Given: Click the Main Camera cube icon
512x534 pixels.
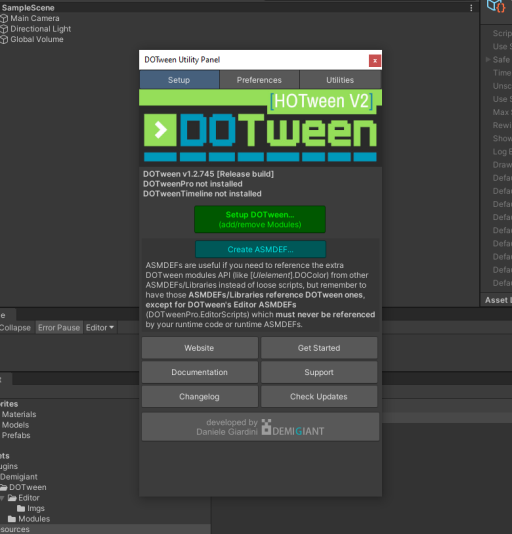Looking at the screenshot, I should [4, 18].
